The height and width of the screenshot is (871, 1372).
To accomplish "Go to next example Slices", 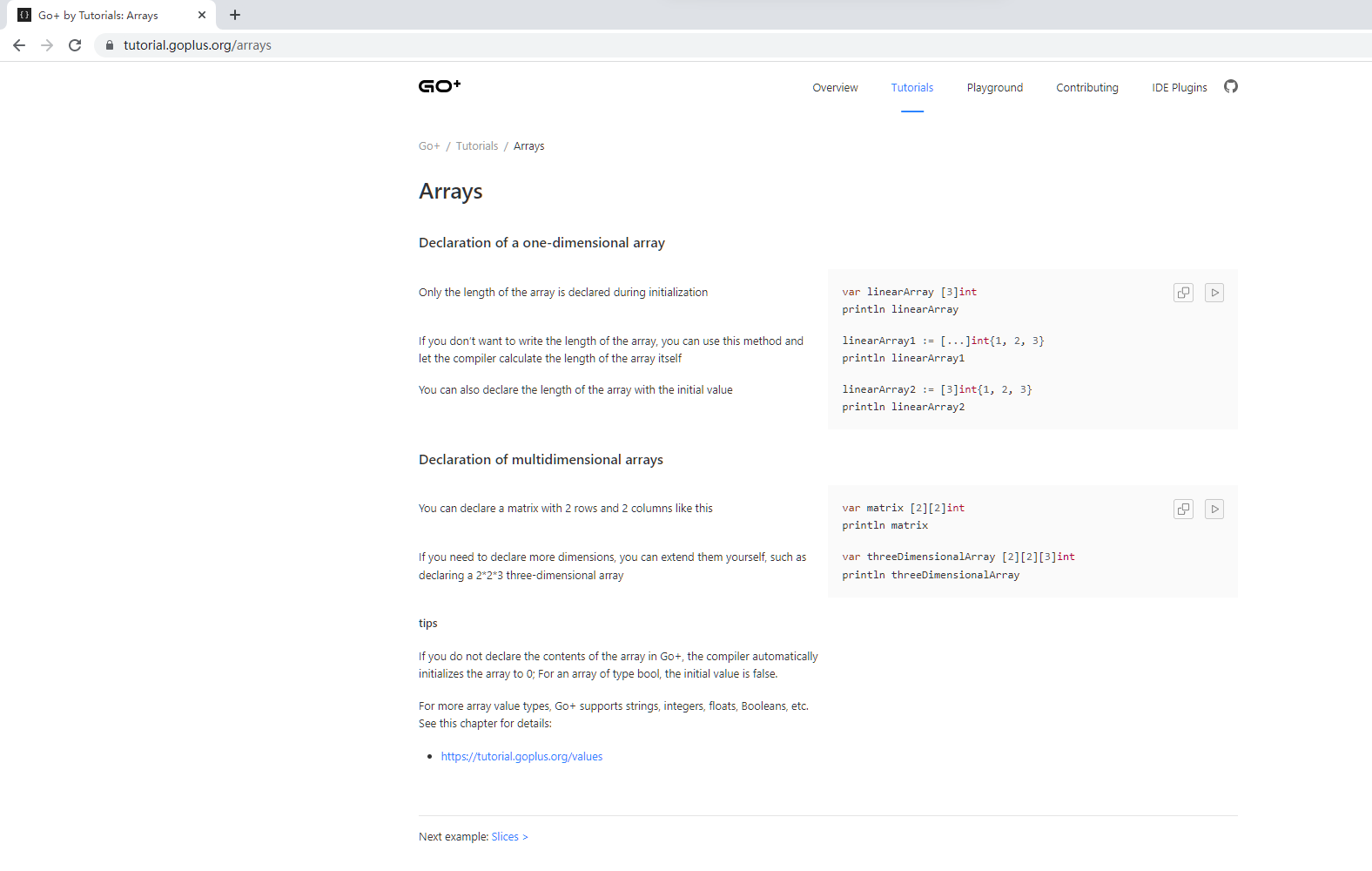I will pyautogui.click(x=509, y=837).
